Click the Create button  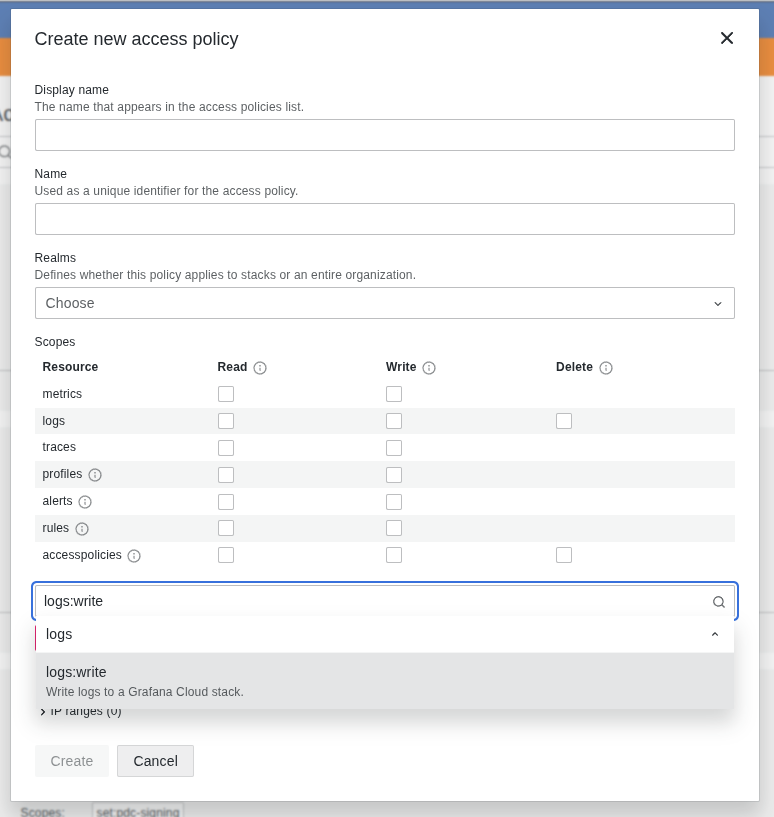pyautogui.click(x=72, y=761)
